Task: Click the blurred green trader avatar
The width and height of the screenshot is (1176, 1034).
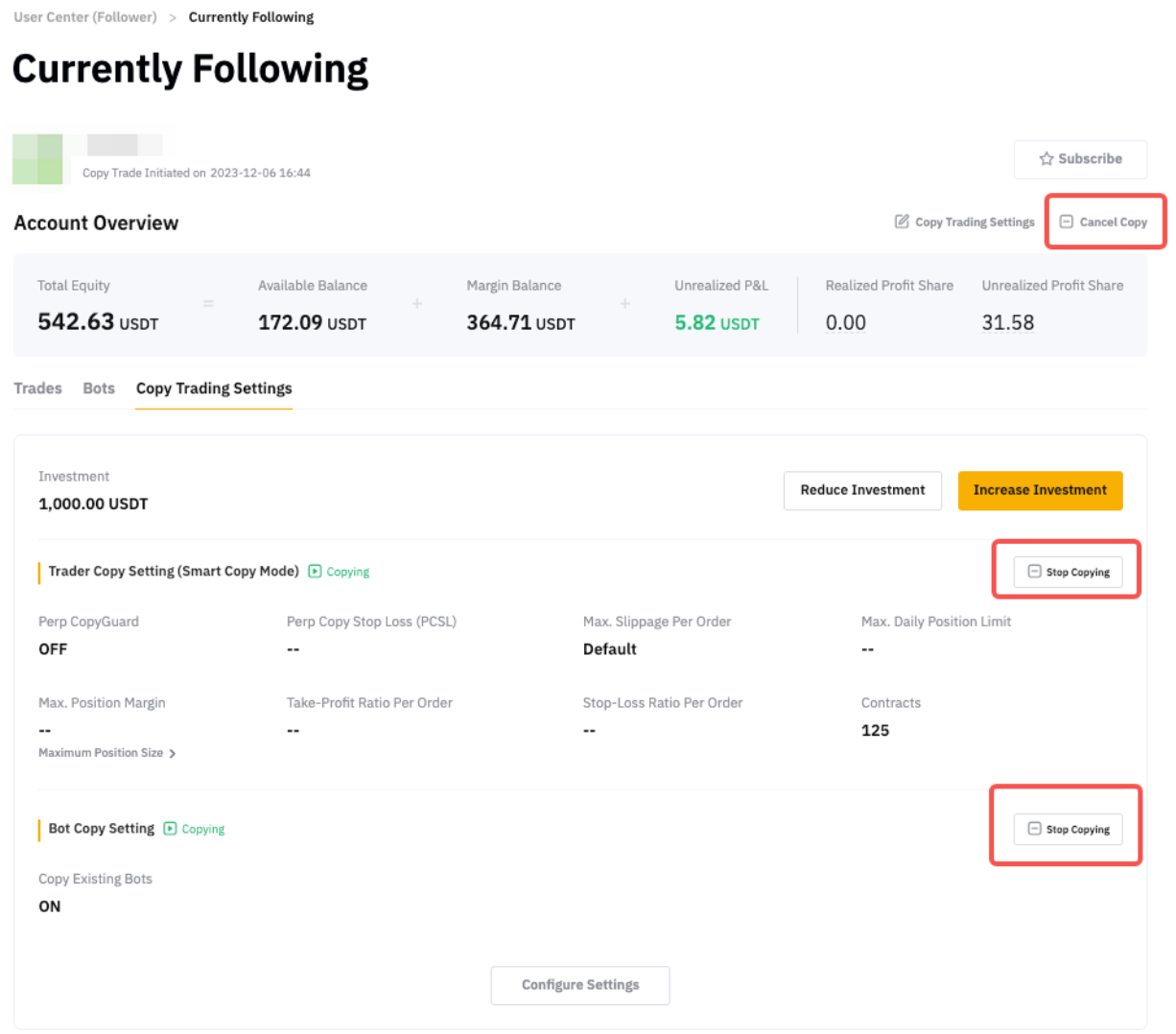Action: pos(37,159)
